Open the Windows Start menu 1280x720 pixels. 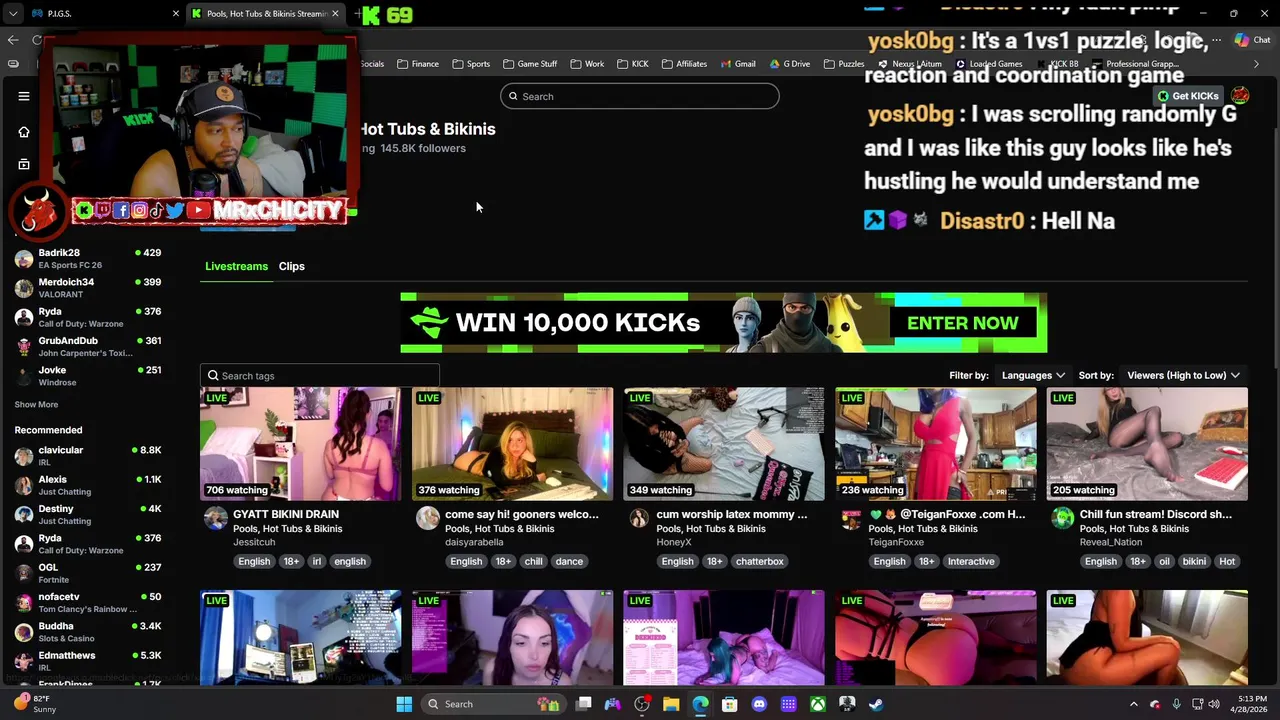(404, 704)
